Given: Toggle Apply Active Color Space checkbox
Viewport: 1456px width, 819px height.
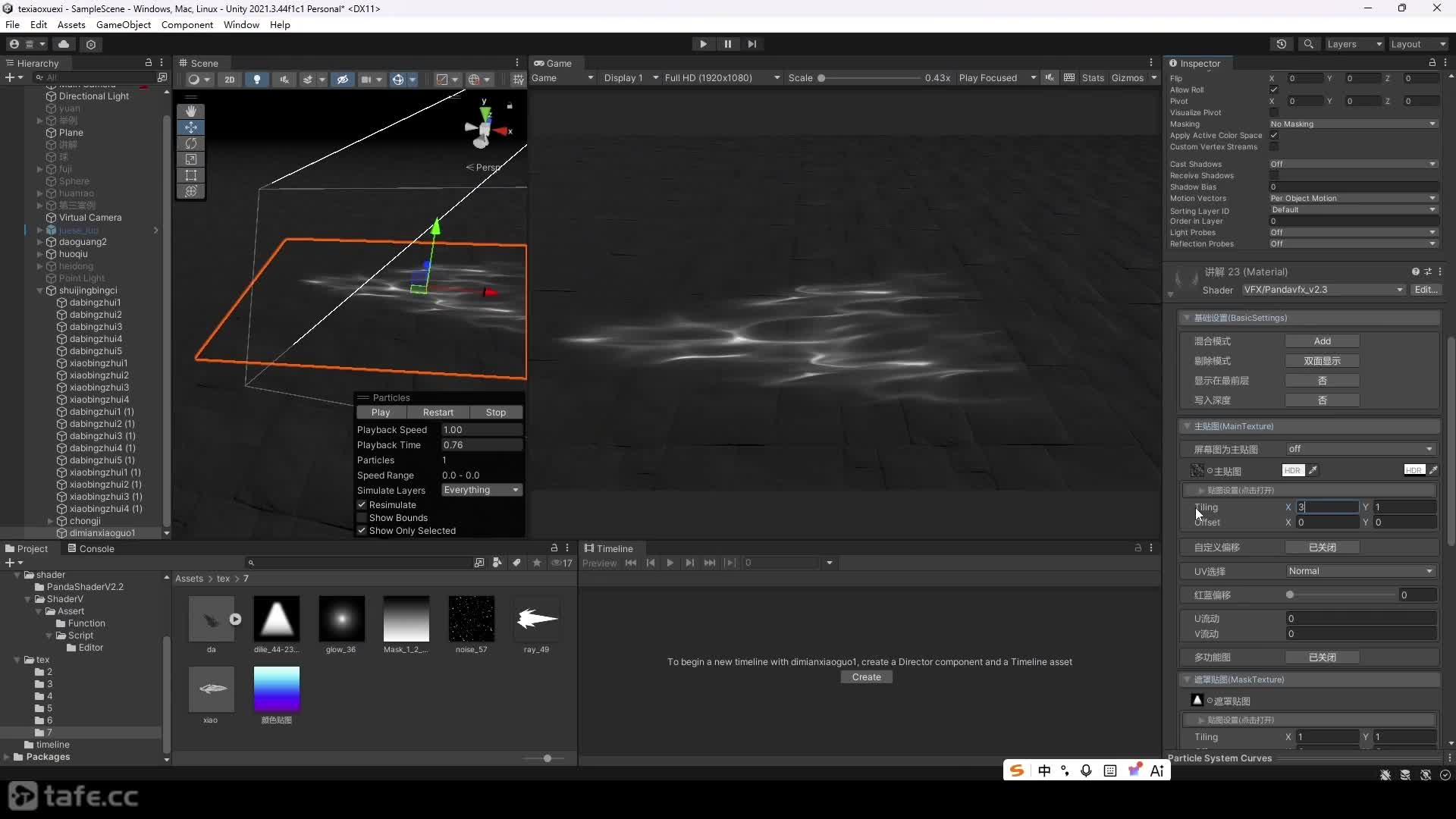Looking at the screenshot, I should tap(1274, 135).
